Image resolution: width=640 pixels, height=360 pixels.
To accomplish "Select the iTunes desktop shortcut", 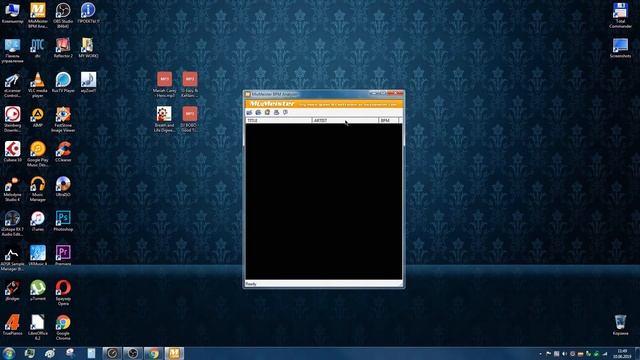I will 38,221.
